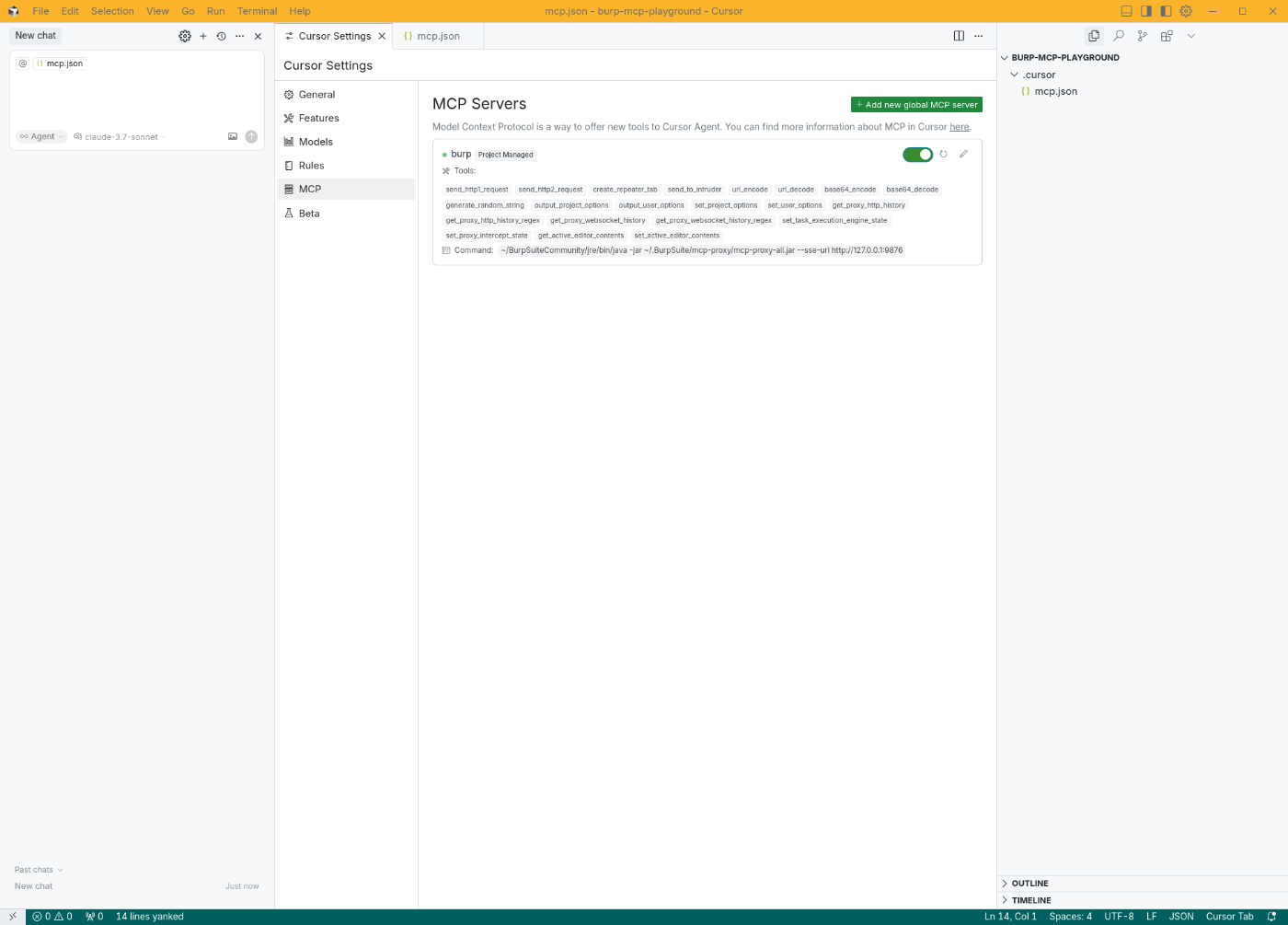Click mcp.json context chip in chat
Viewport: 1288px width, 925px height.
(60, 64)
